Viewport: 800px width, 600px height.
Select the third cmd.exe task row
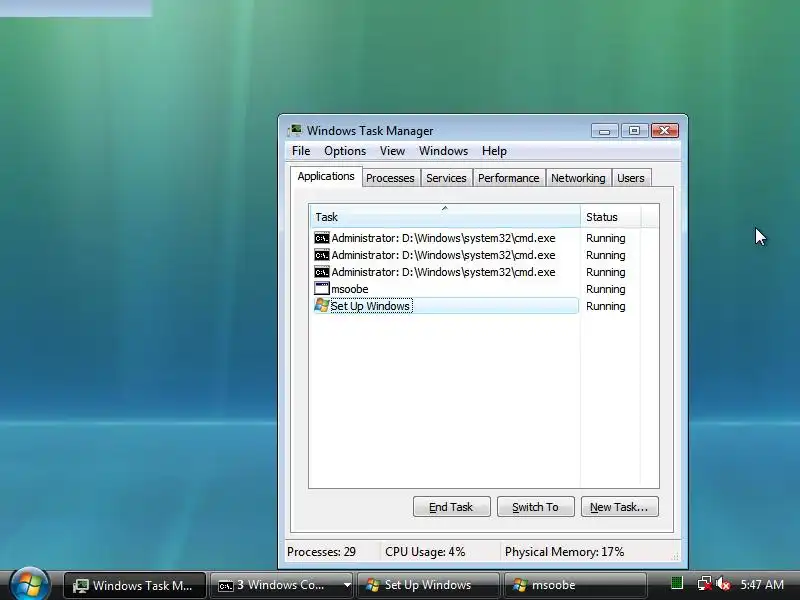click(445, 272)
